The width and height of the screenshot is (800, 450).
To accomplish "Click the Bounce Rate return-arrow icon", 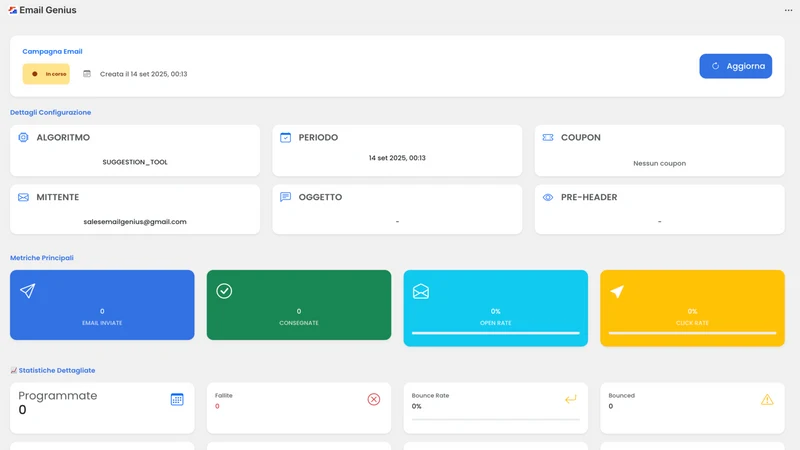I will 570,399.
